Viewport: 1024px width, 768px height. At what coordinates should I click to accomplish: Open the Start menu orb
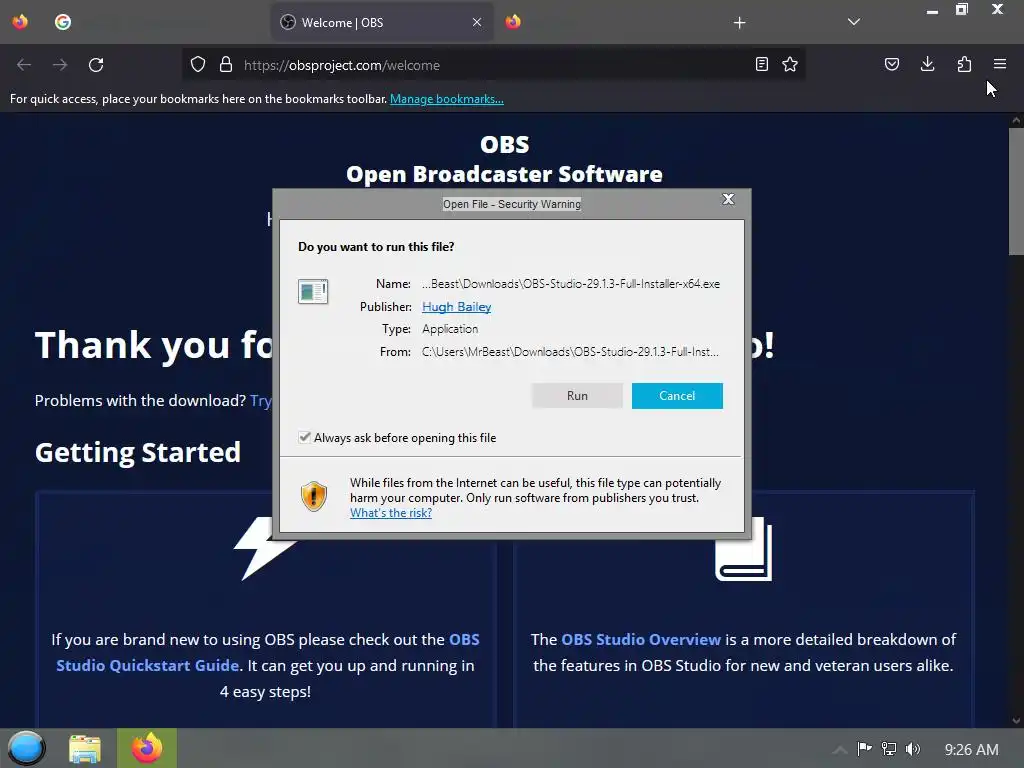click(x=26, y=748)
